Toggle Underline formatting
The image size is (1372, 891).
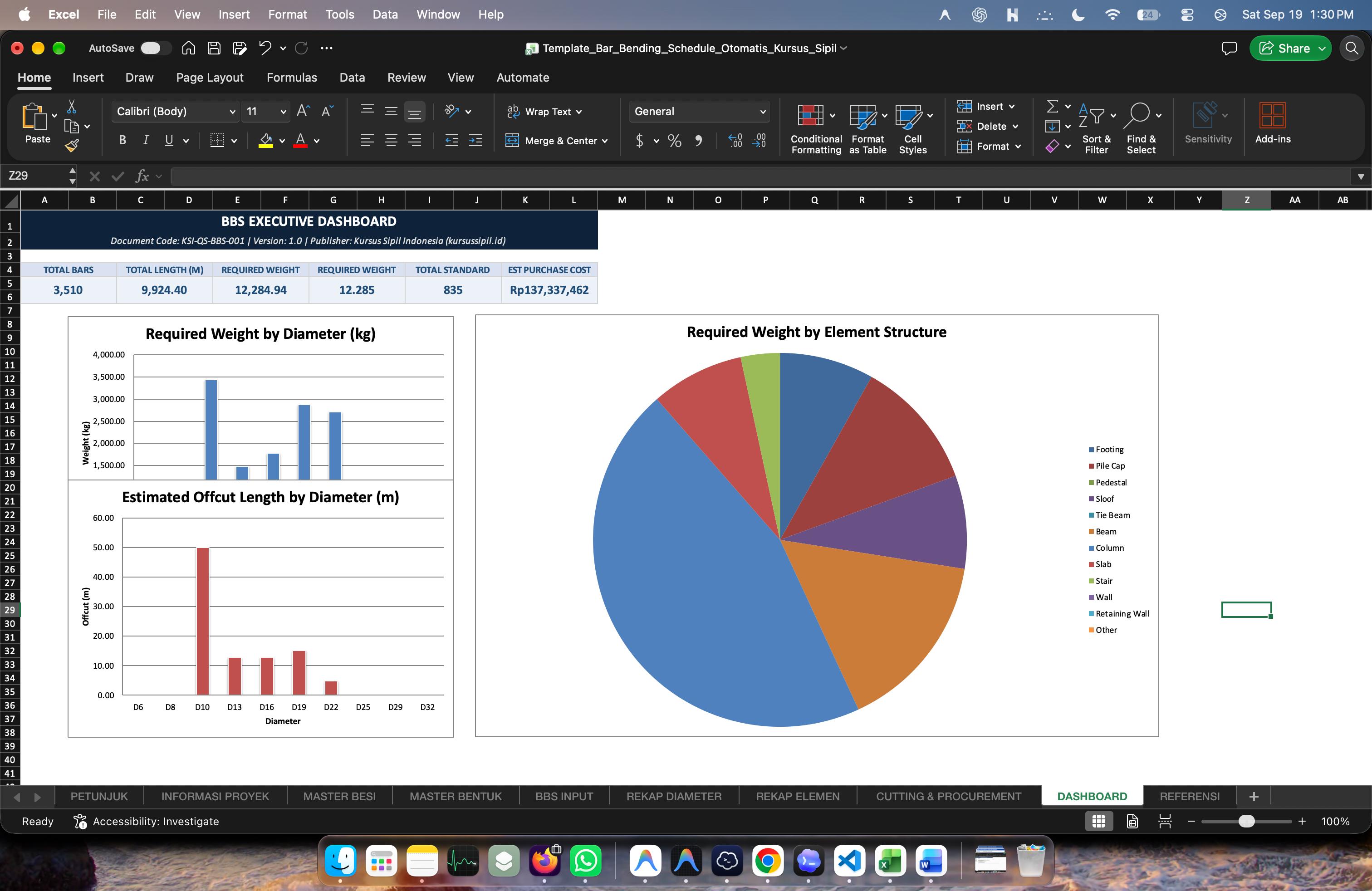(169, 140)
